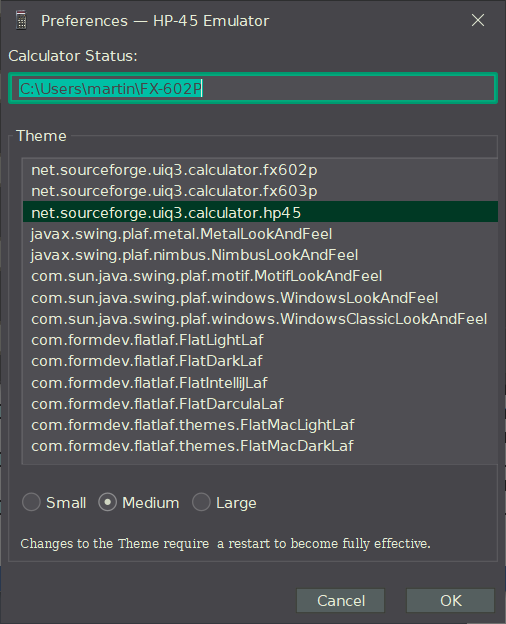Confirm preferences with the OK button
Viewport: 506px width, 624px height.
pyautogui.click(x=450, y=601)
